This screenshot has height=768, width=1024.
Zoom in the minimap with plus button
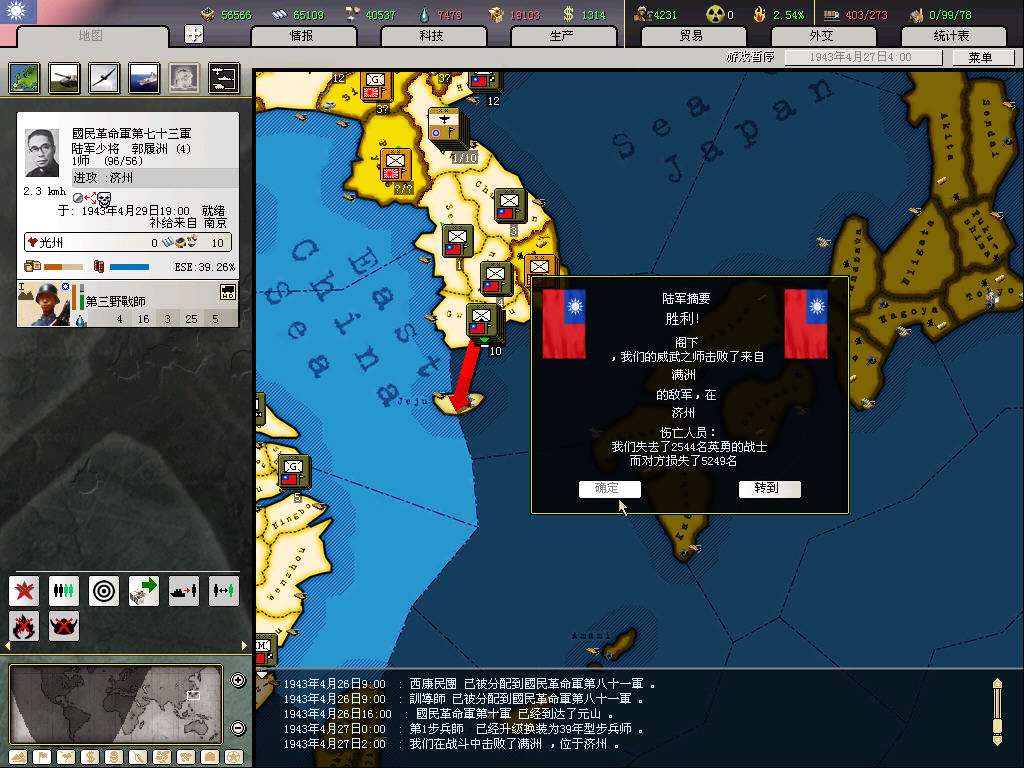[238, 680]
